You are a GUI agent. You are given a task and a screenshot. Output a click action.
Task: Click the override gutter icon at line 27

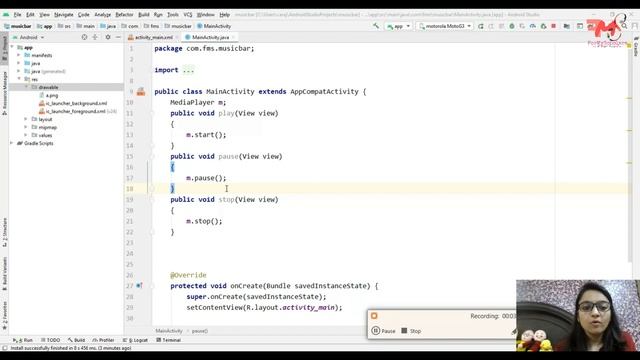point(139,286)
